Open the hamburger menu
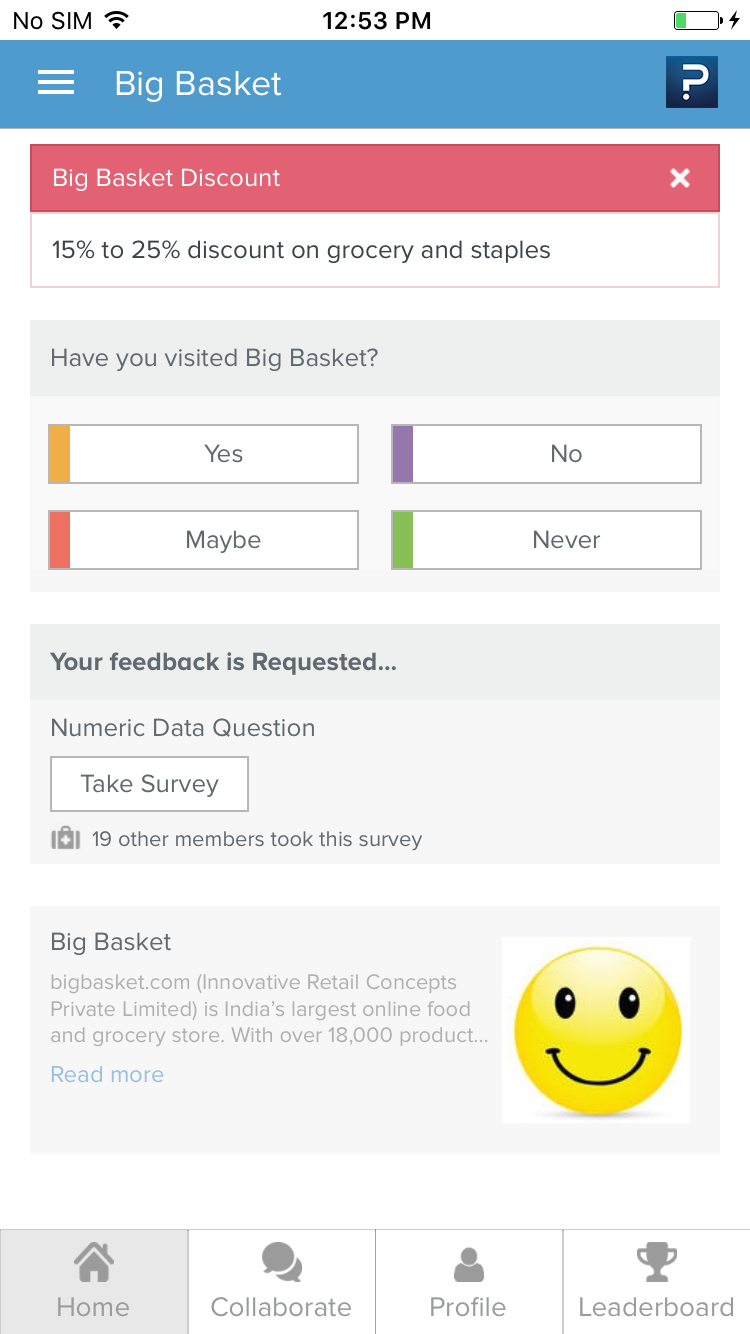This screenshot has height=1334, width=750. coord(56,83)
